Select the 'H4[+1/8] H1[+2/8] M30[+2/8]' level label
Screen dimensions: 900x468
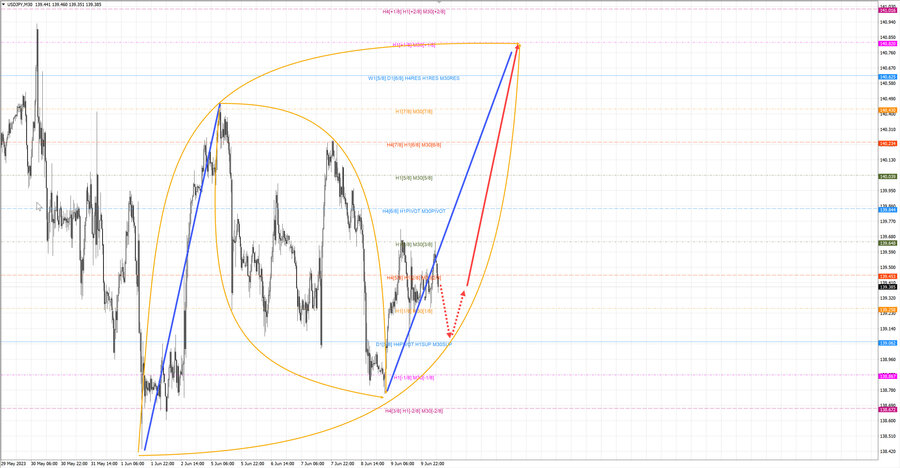(x=414, y=11)
